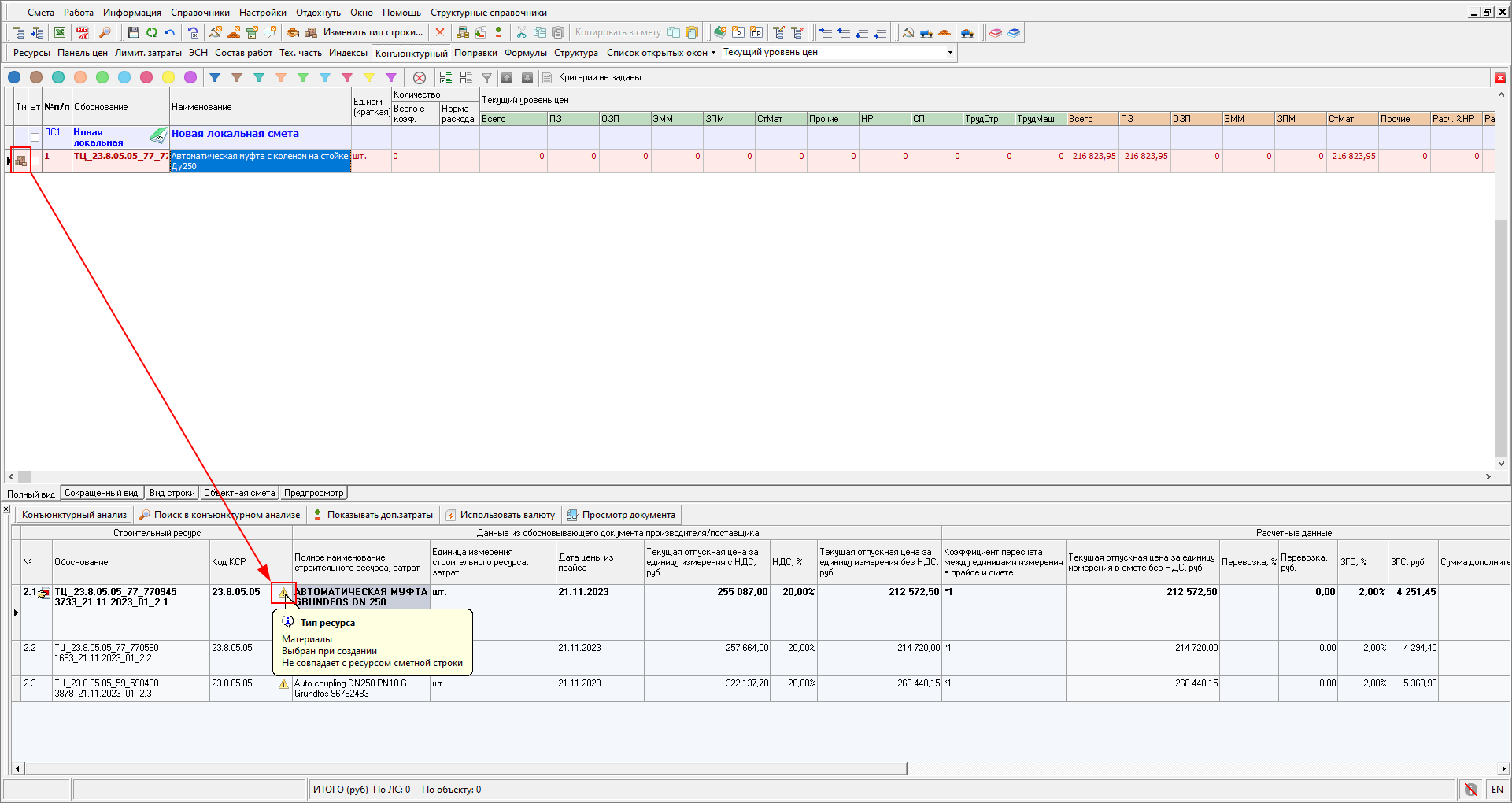The width and height of the screenshot is (1512, 803).
Task: Click 'Поиск в конъюнктурном анализе' button
Action: [x=220, y=515]
